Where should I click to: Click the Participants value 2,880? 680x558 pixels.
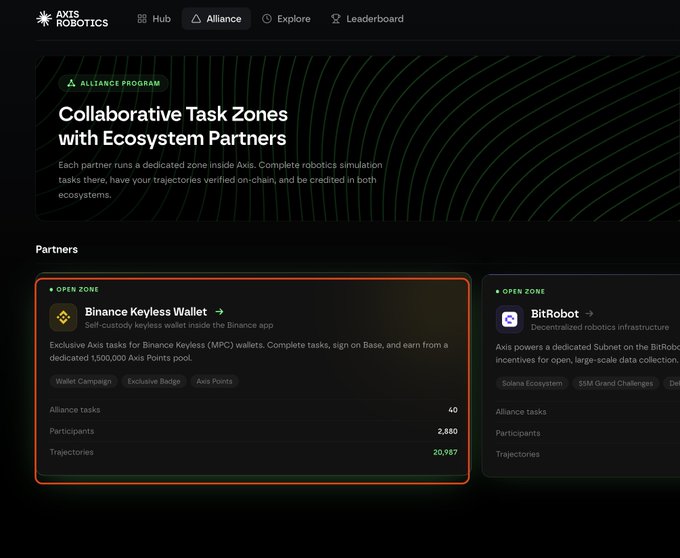click(x=448, y=431)
